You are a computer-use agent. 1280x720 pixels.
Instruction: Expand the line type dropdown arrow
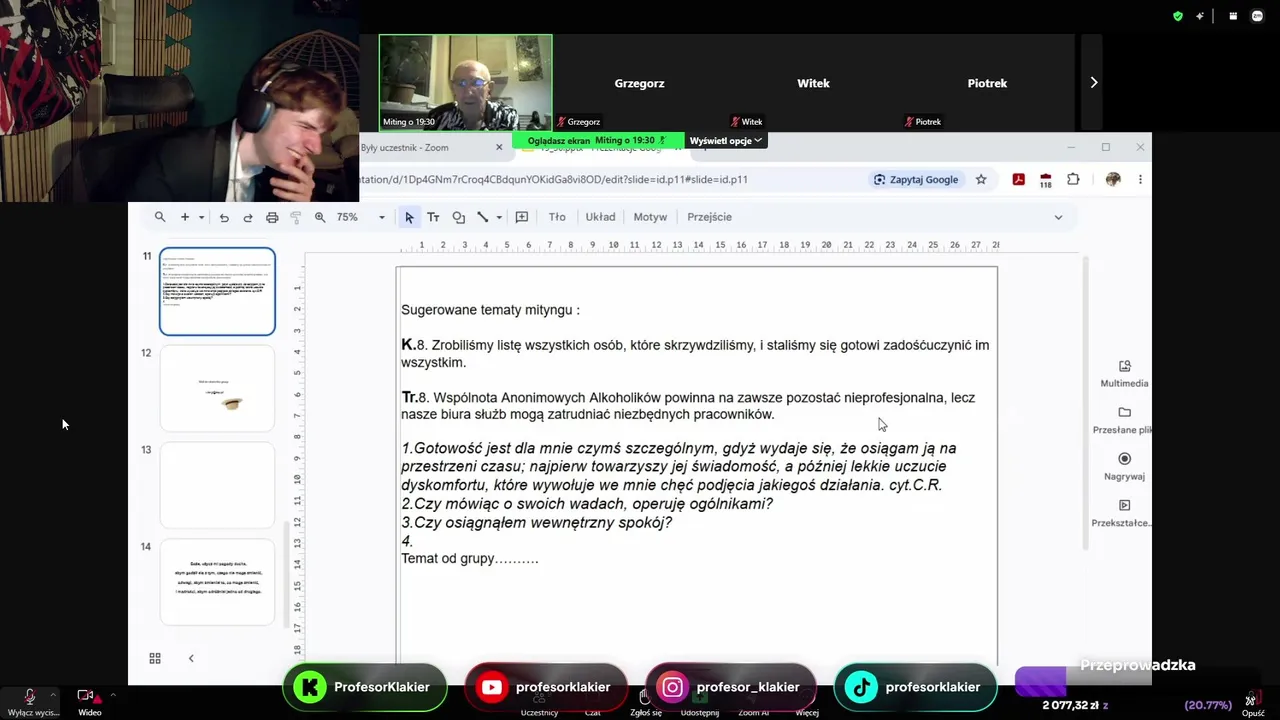[x=499, y=217]
